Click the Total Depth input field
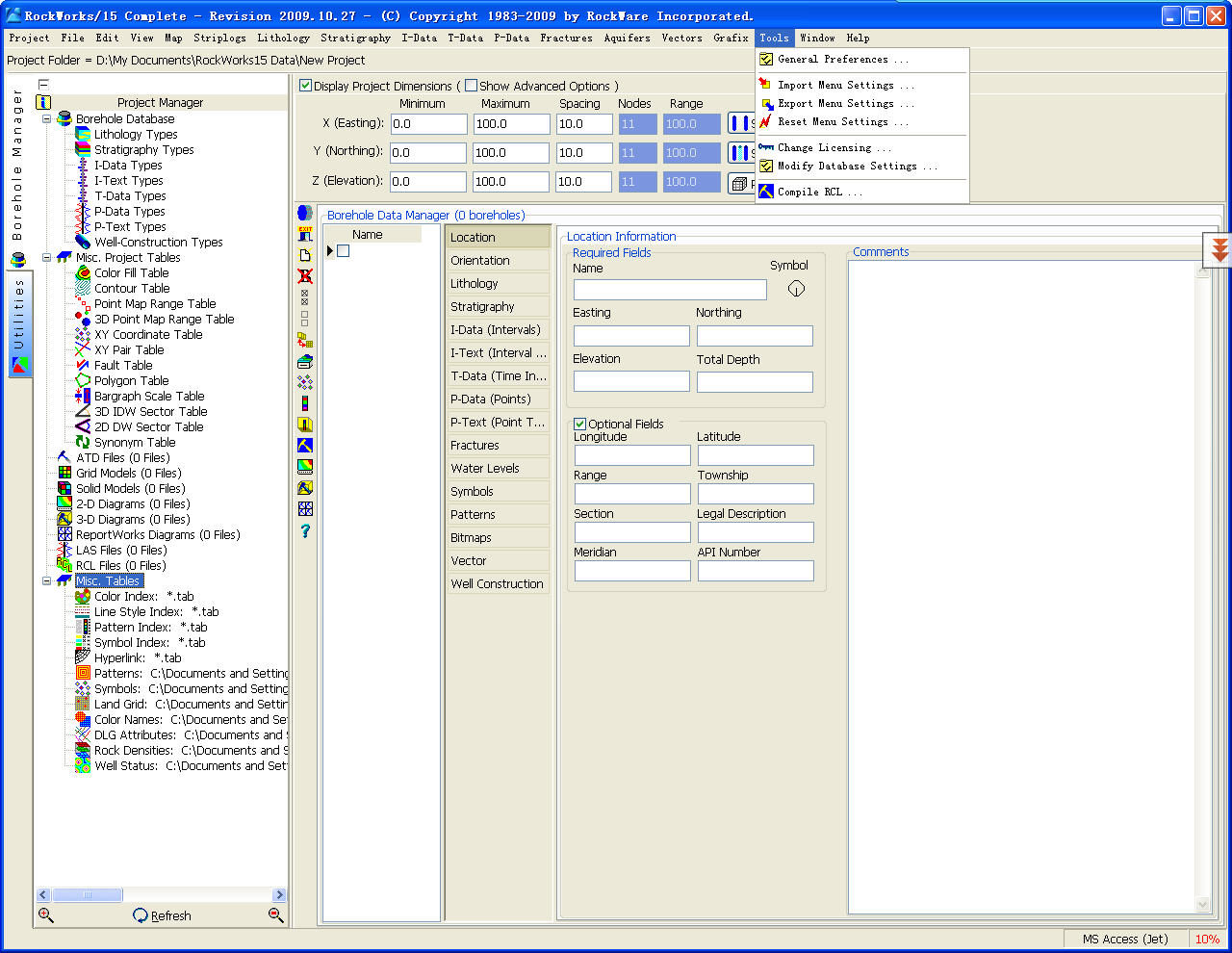1232x953 pixels. (x=755, y=381)
